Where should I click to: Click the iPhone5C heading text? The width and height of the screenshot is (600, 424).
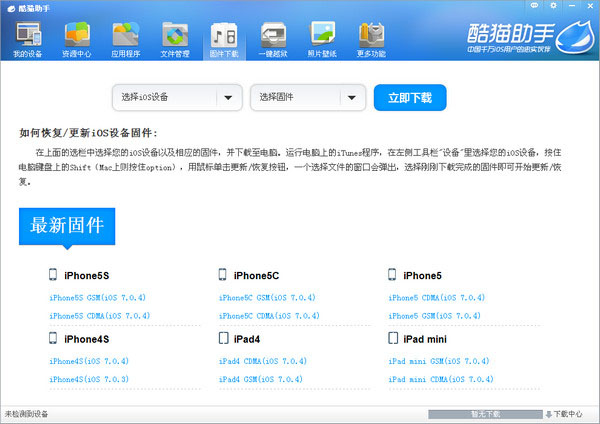[x=256, y=276]
